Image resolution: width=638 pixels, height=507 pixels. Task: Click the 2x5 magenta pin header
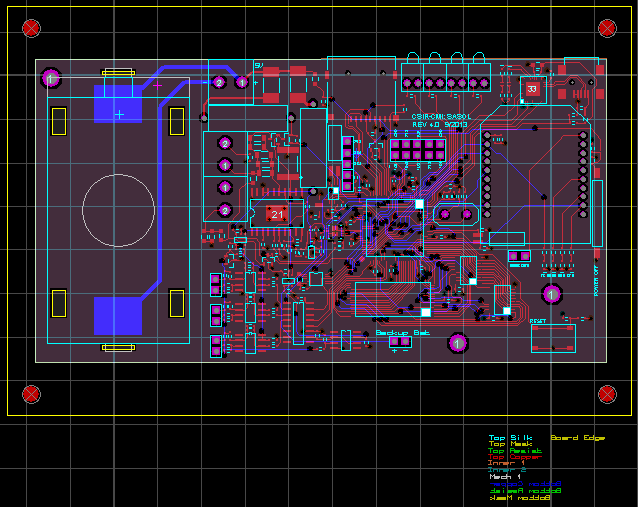click(x=417, y=150)
